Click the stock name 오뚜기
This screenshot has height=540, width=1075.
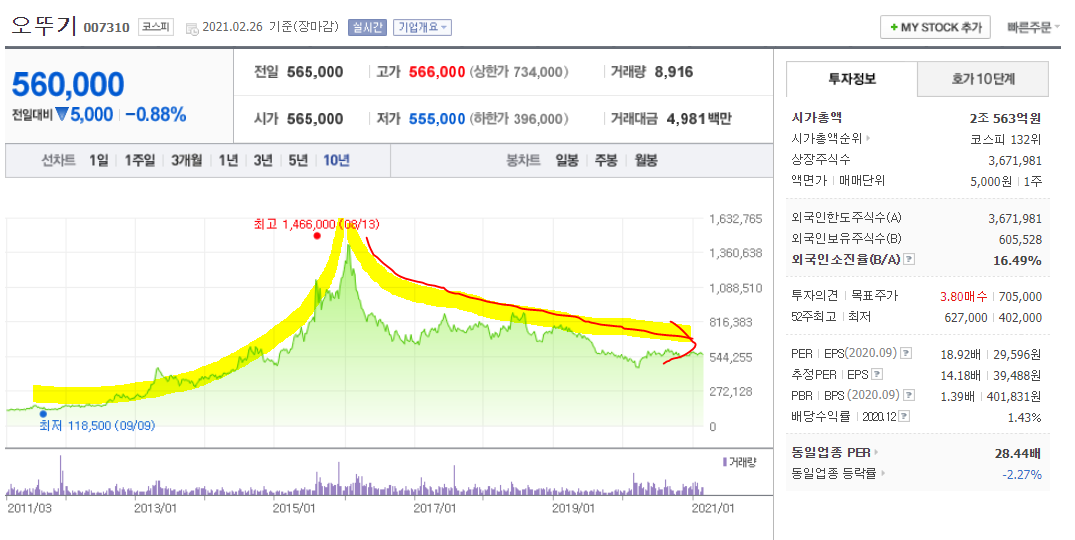(x=43, y=25)
